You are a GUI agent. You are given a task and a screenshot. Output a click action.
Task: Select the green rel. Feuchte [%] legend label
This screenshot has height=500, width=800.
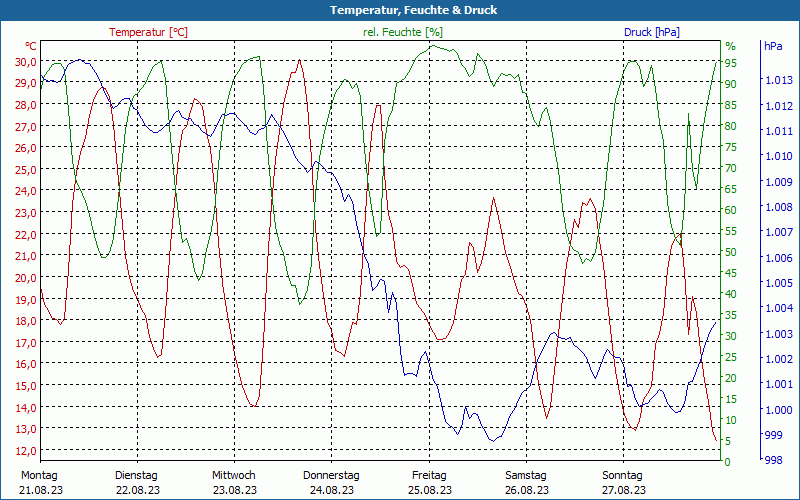pos(402,32)
